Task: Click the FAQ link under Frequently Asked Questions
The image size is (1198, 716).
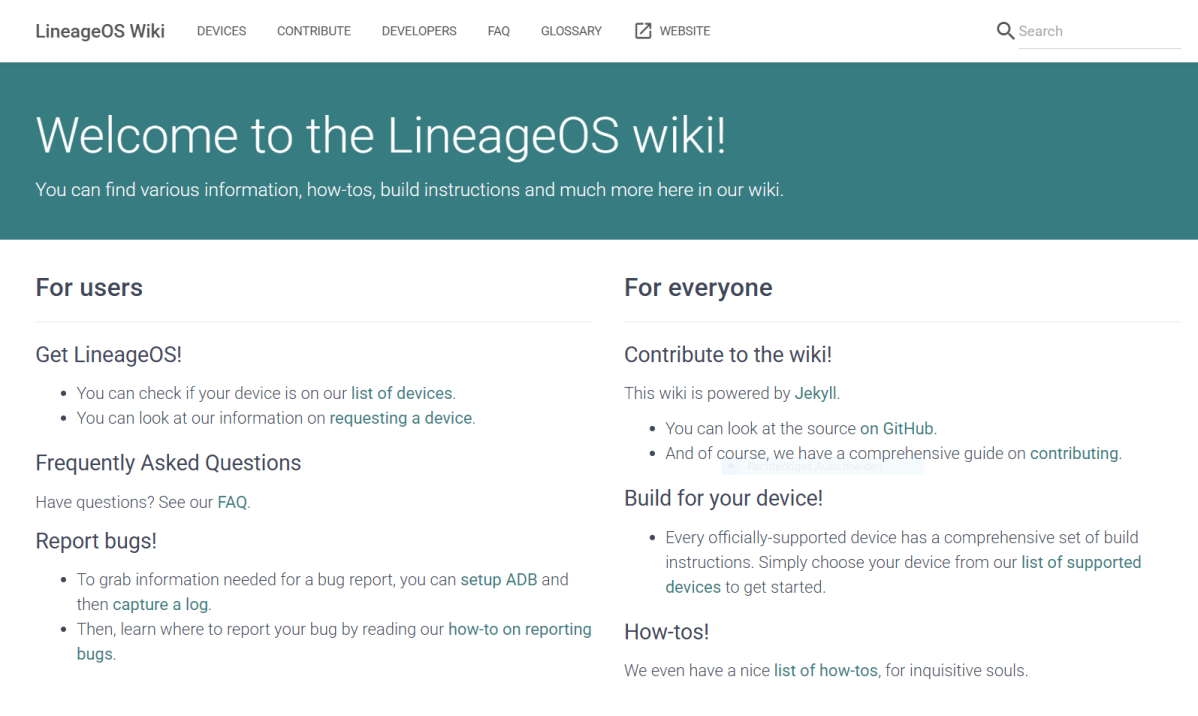Action: click(x=231, y=502)
